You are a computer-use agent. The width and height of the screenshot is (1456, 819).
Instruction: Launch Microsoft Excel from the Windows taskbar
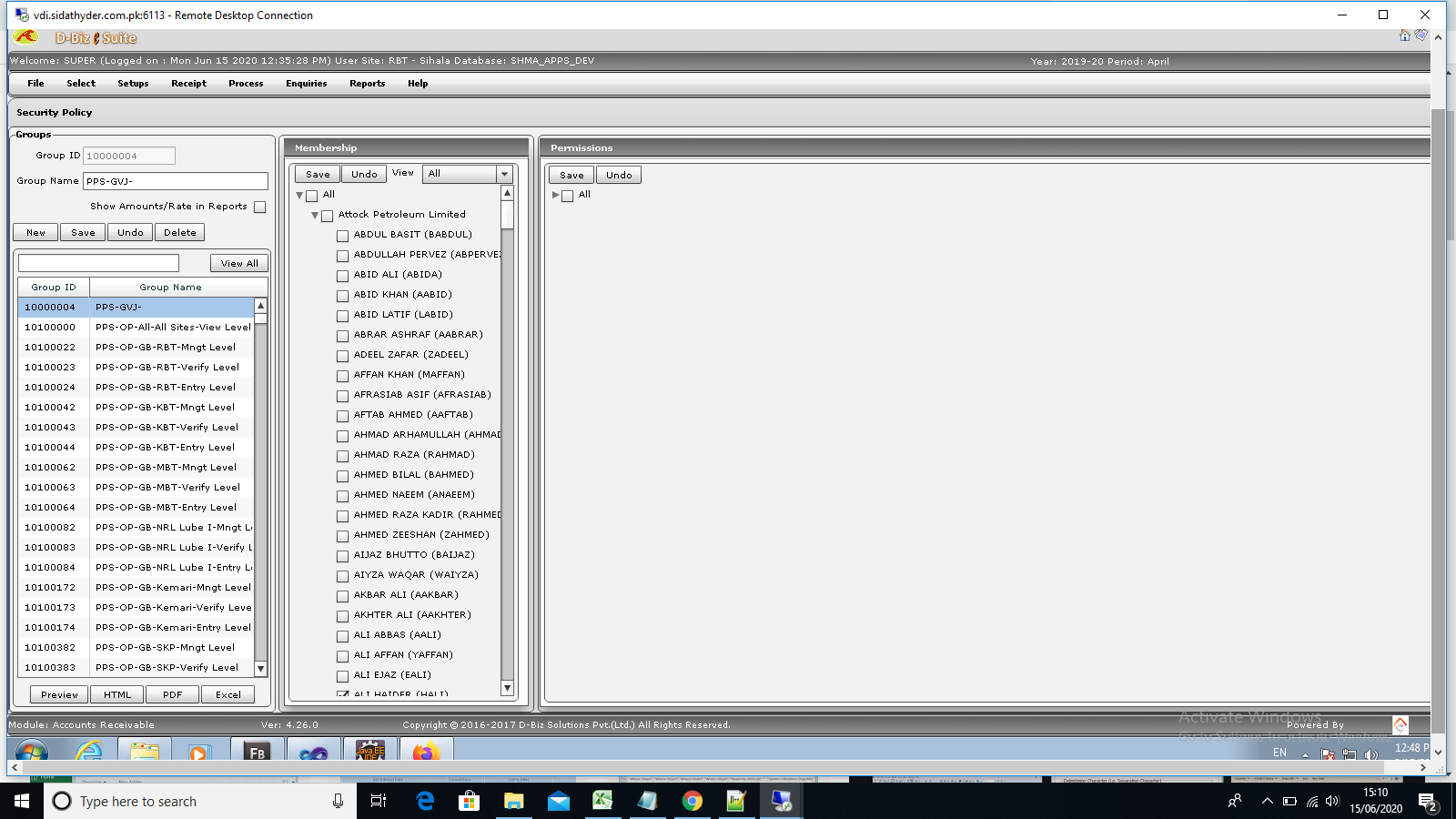[602, 801]
